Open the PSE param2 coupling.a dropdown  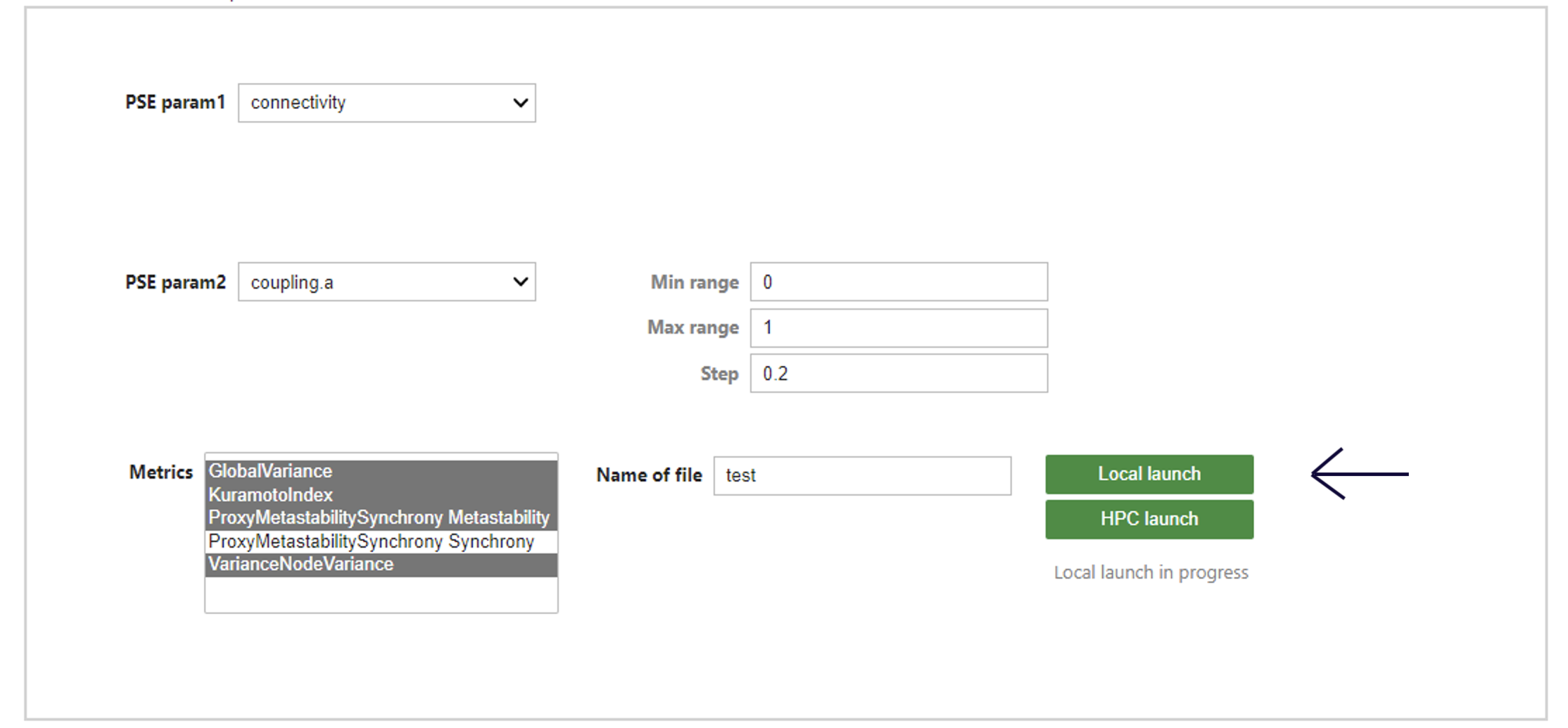[386, 282]
